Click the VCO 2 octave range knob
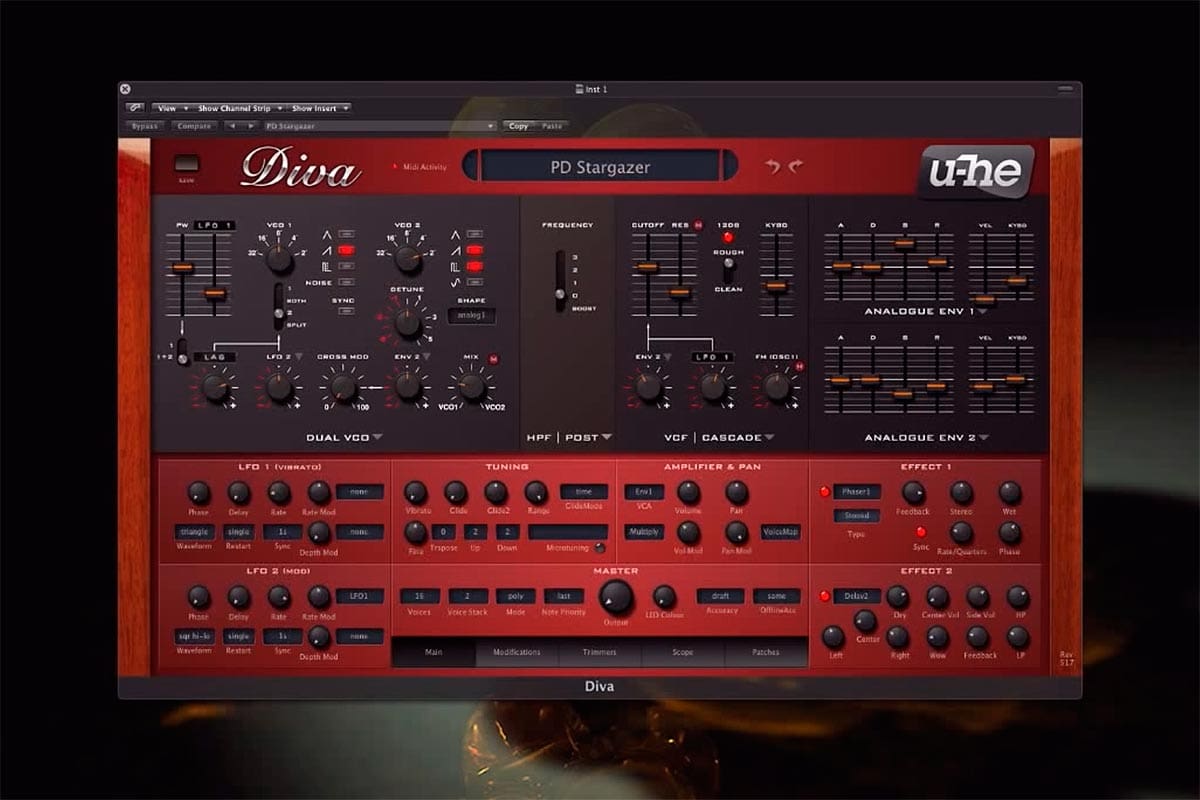 pyautogui.click(x=407, y=259)
